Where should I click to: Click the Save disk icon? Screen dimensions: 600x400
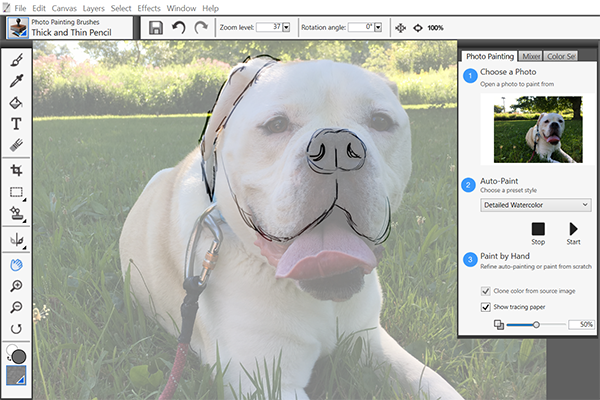click(156, 28)
